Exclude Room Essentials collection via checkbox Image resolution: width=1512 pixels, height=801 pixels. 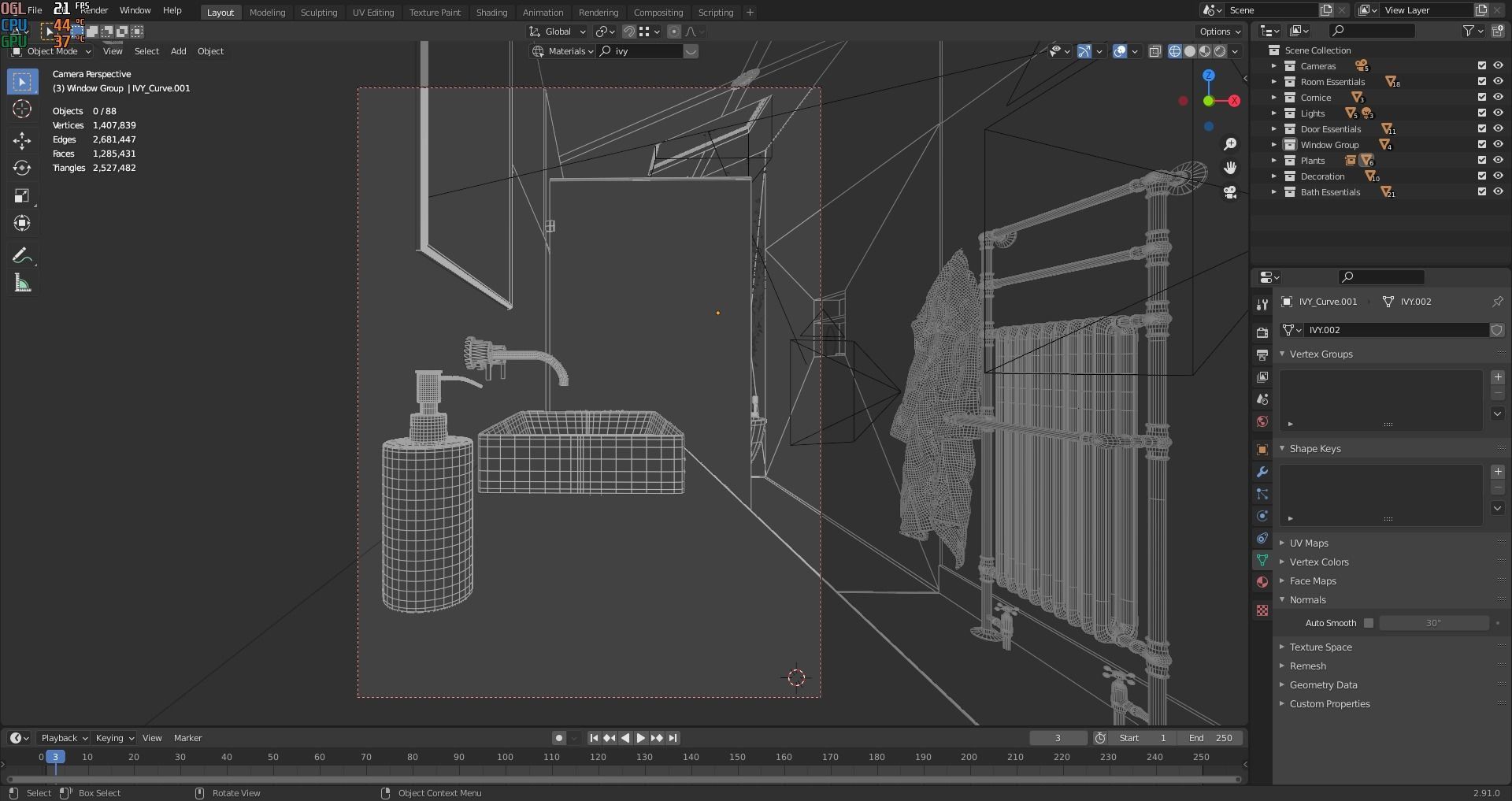coord(1481,82)
